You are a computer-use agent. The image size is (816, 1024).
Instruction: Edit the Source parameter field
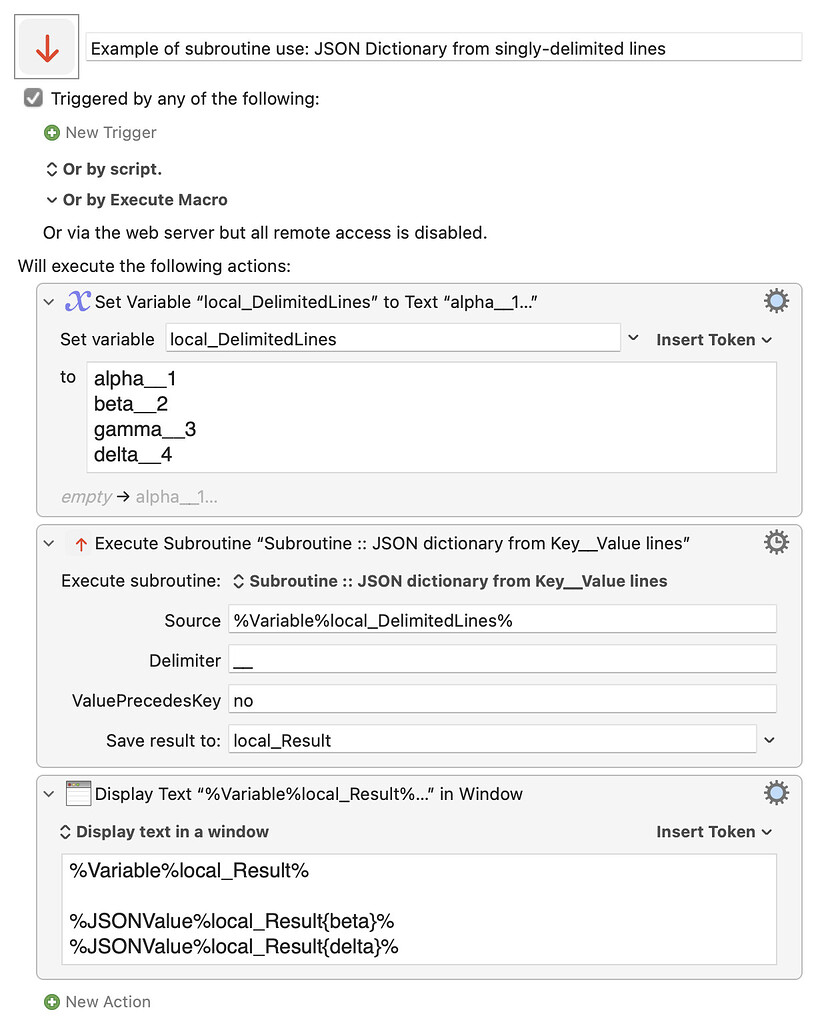point(502,620)
